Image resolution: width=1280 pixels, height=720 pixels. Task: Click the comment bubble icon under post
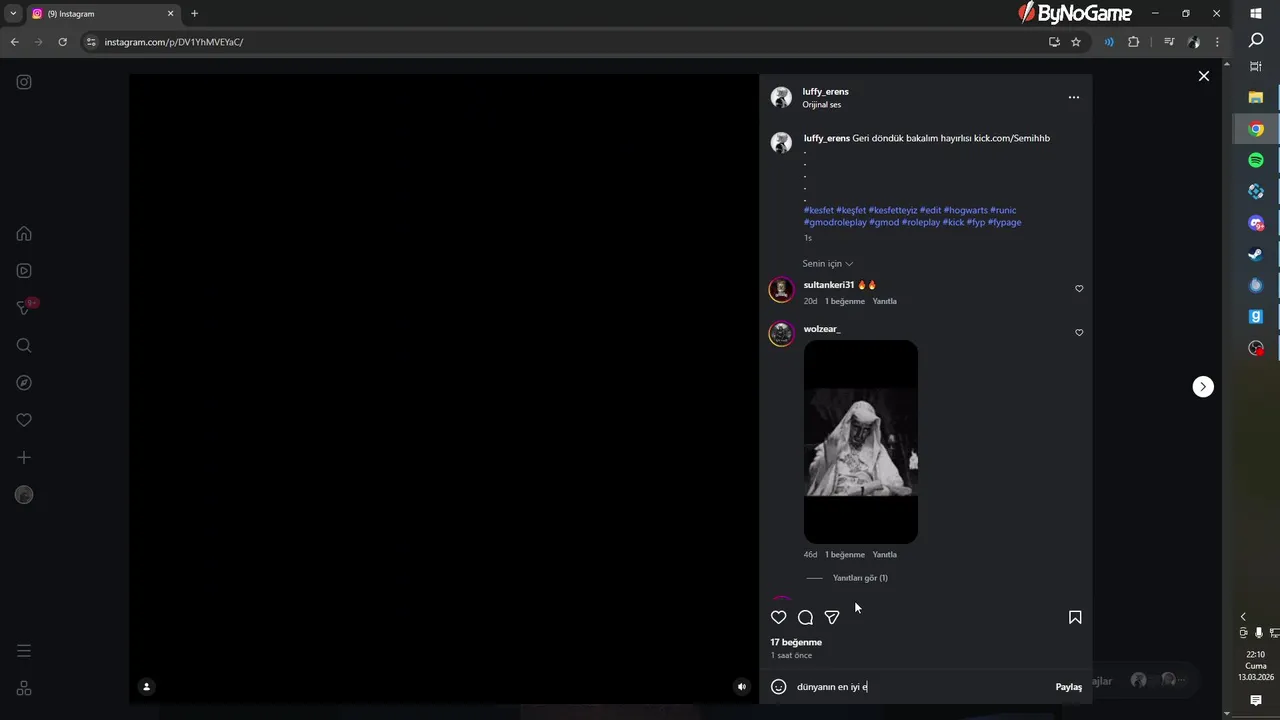[x=805, y=617]
